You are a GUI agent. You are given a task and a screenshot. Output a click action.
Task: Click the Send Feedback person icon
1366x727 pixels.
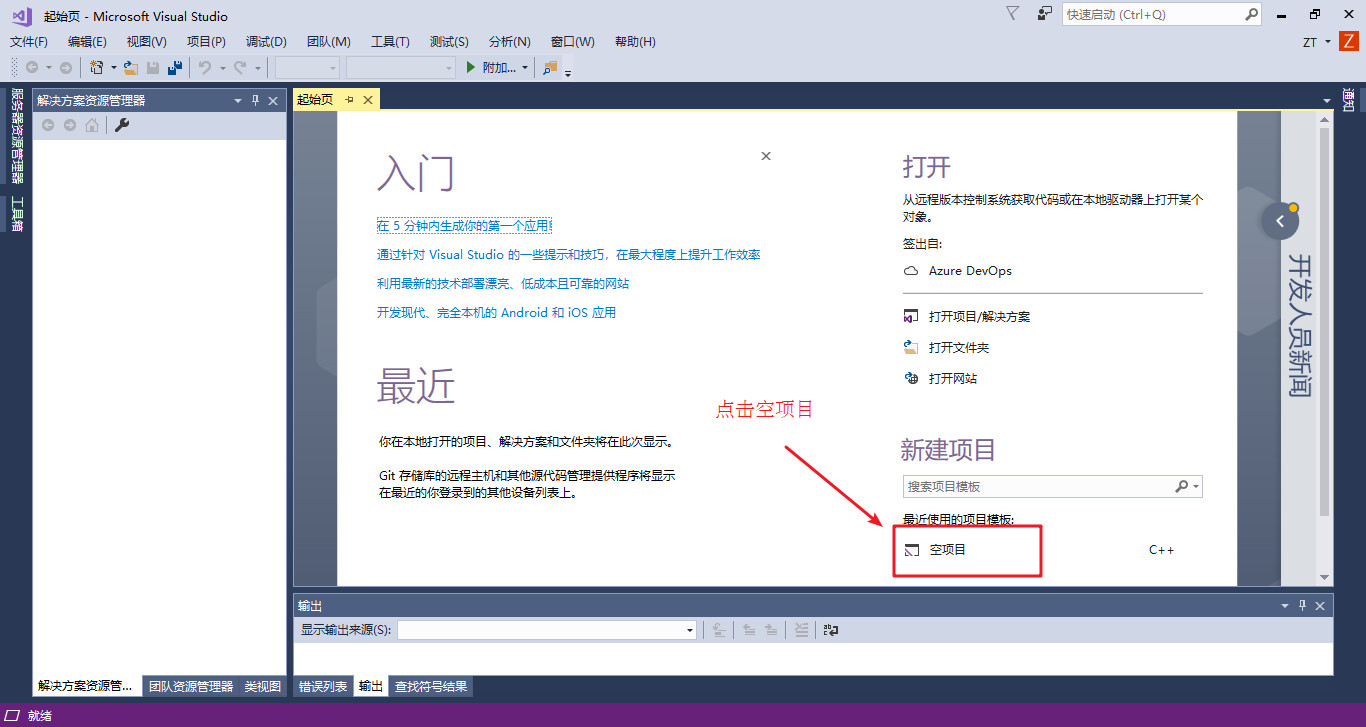(x=1045, y=14)
